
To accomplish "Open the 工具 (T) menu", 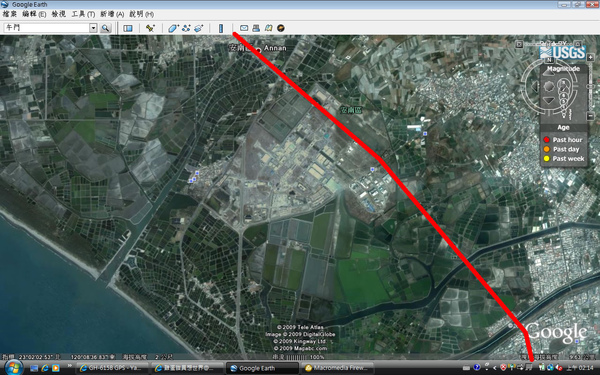I will (83, 14).
